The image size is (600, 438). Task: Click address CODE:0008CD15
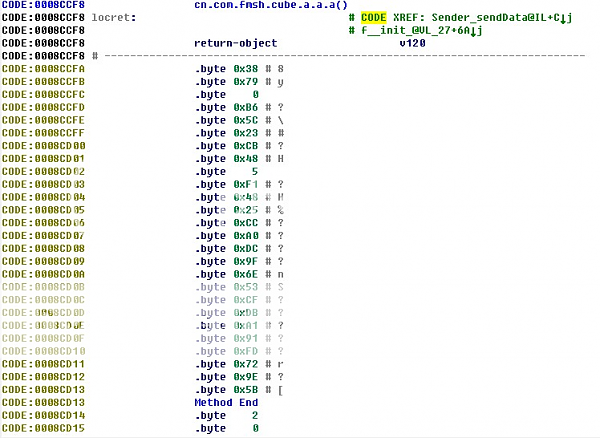(x=43, y=428)
